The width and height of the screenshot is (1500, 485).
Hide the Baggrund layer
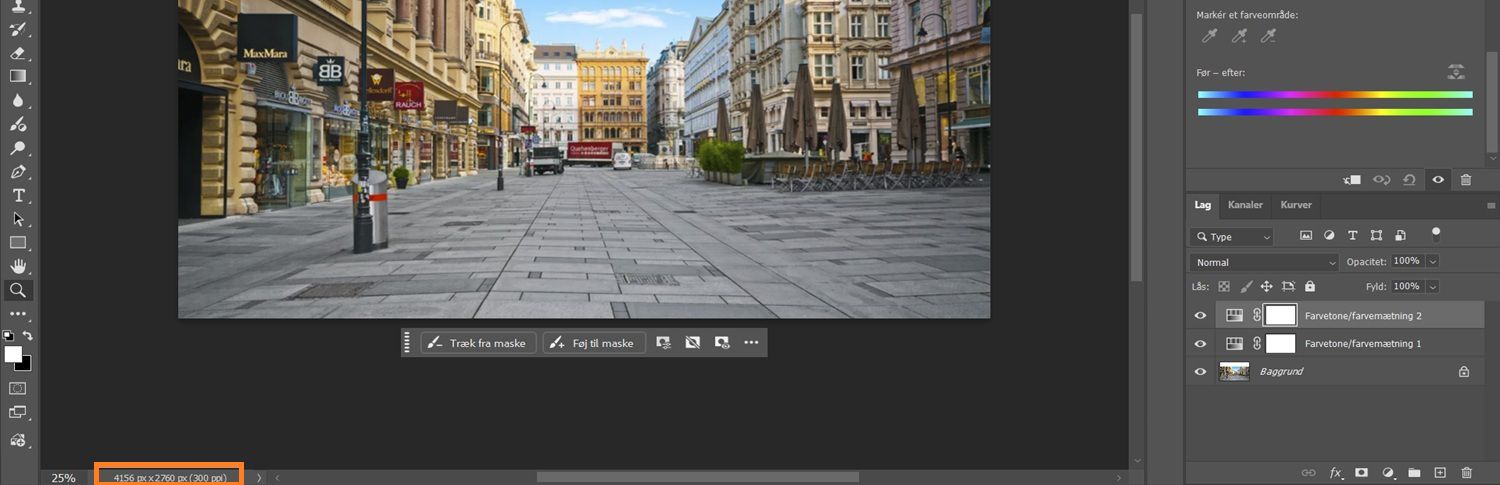1200,371
